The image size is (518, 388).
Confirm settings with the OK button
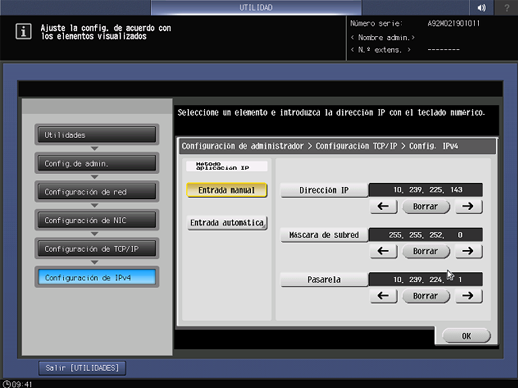click(x=466, y=336)
